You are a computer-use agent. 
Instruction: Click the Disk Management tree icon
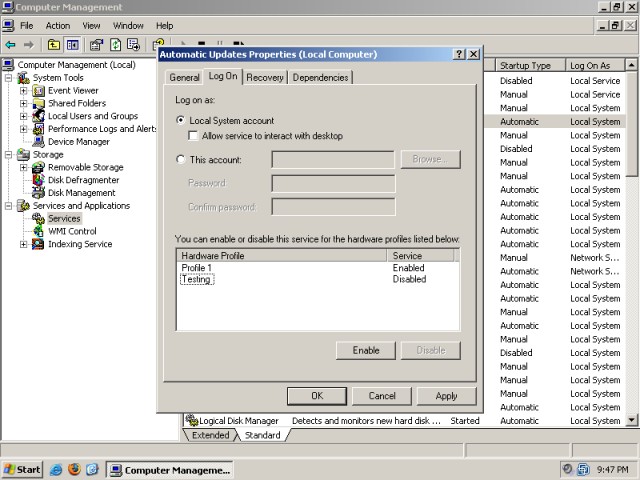click(x=38, y=193)
